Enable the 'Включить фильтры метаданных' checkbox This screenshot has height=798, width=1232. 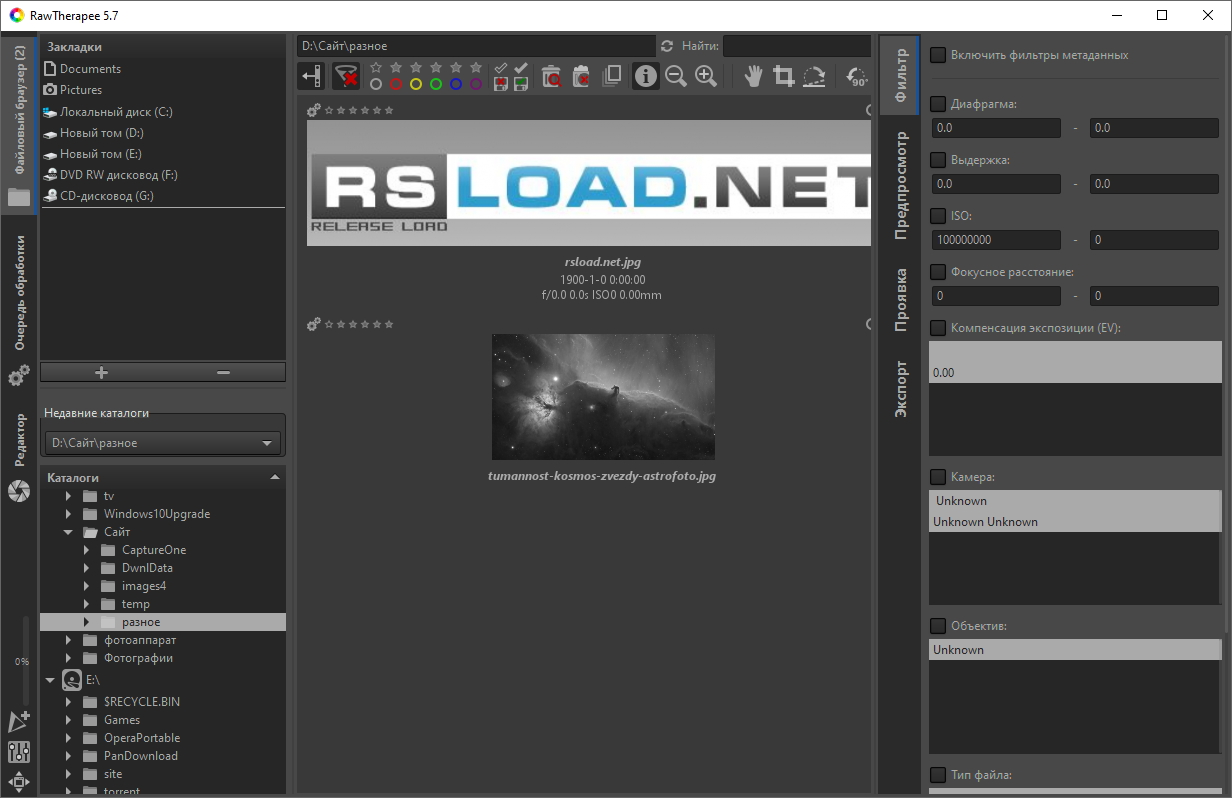pos(937,56)
